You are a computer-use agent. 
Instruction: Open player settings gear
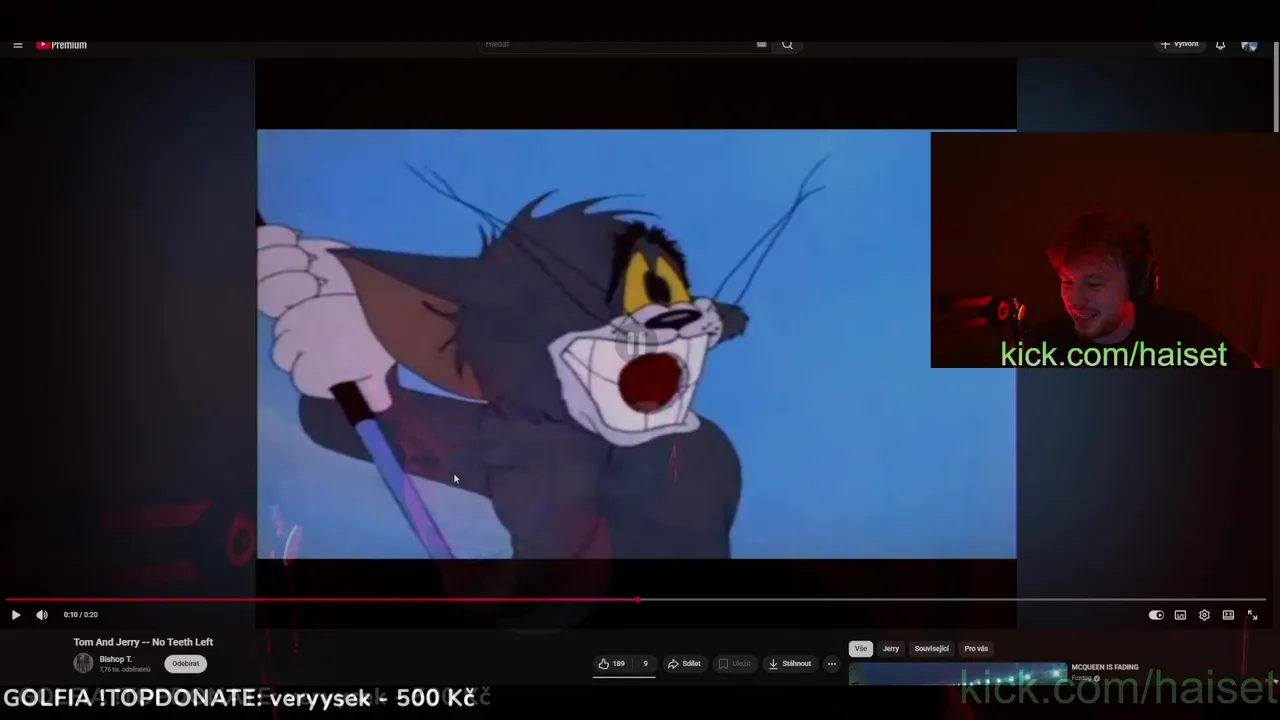tap(1204, 615)
